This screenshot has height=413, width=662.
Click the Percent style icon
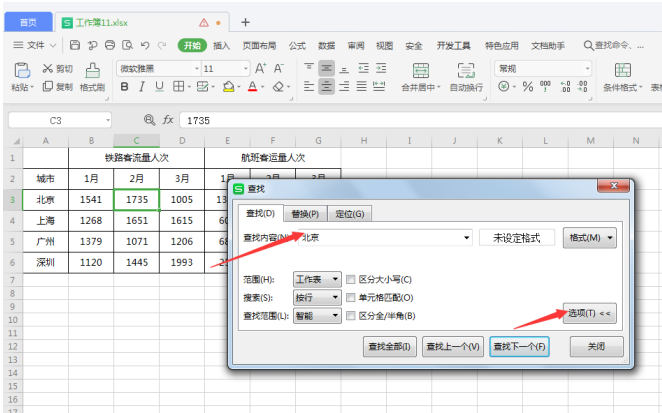[528, 87]
